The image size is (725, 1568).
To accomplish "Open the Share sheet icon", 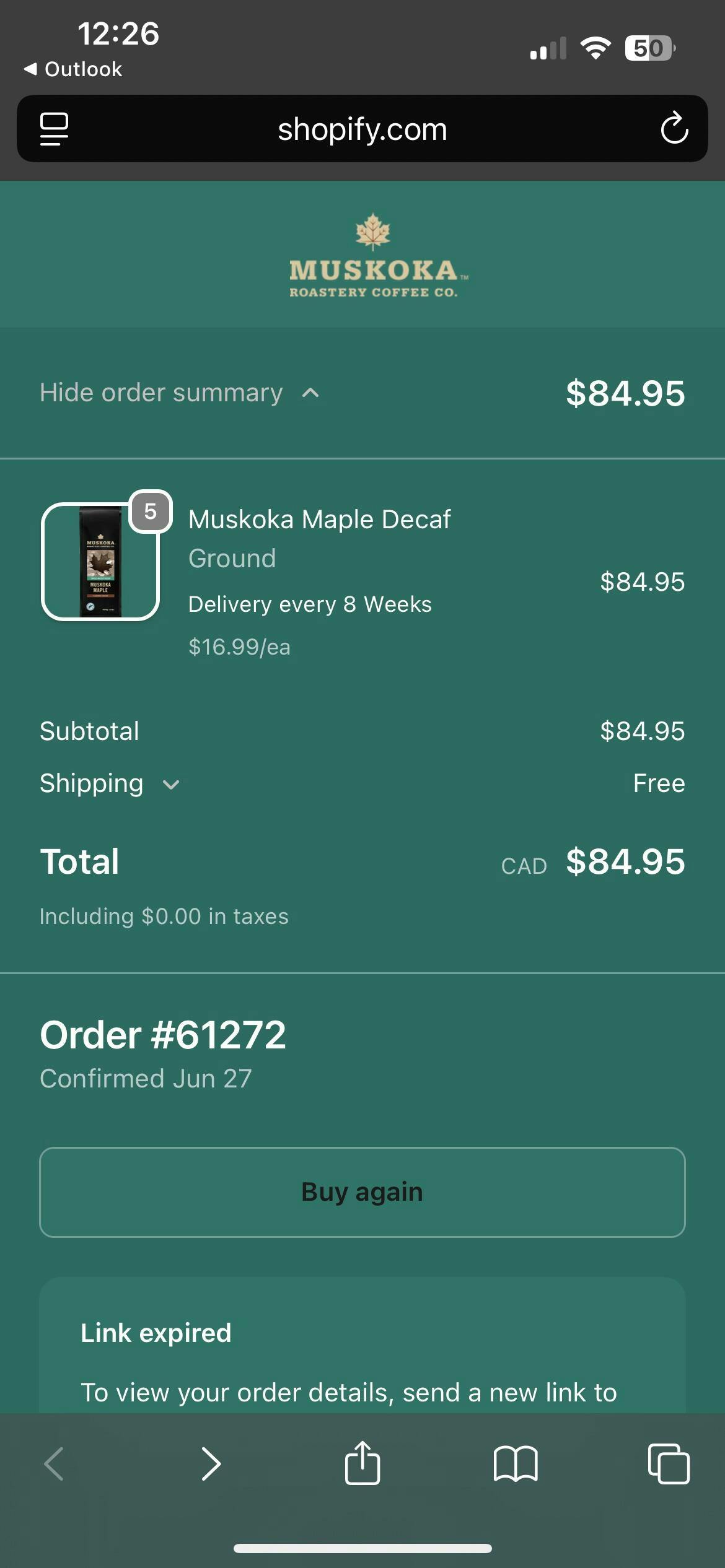I will [362, 1464].
